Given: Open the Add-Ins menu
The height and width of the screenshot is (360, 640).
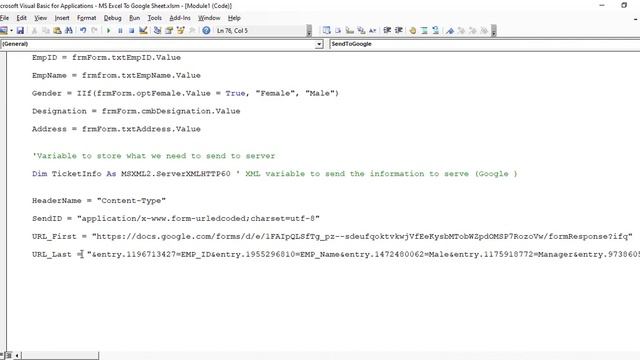Looking at the screenshot, I should point(180,18).
